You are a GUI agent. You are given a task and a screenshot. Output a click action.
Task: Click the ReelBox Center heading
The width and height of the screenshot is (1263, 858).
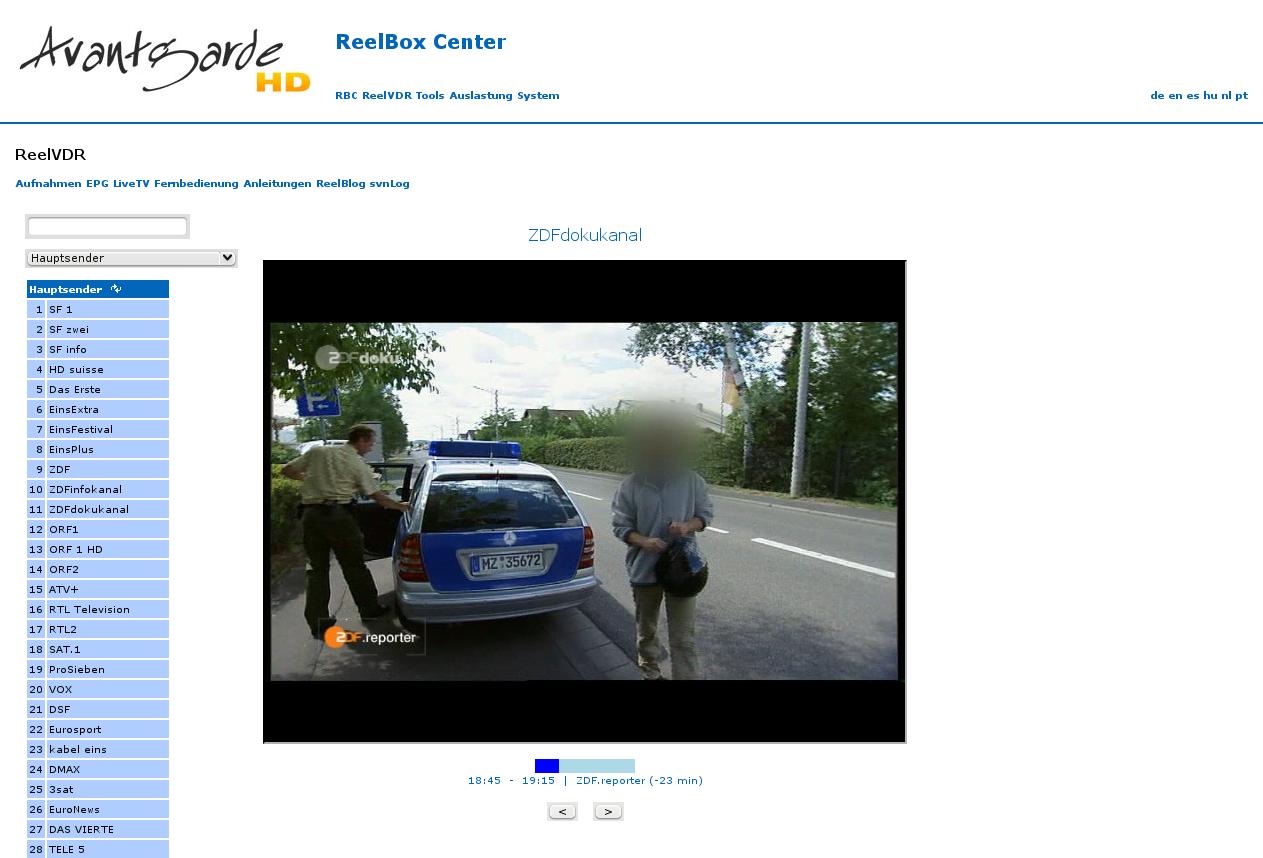[x=420, y=42]
